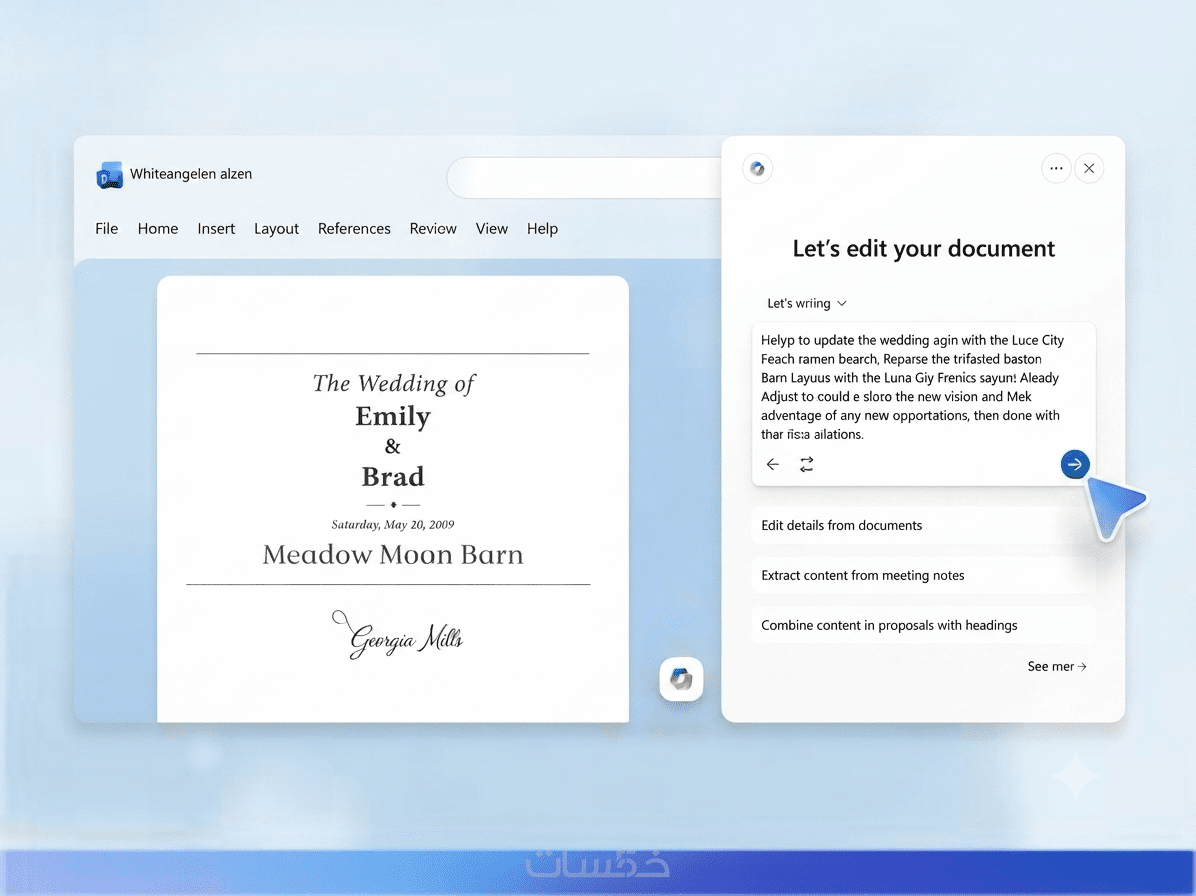Click the floating Copilot button beside the document
This screenshot has width=1196, height=896.
(681, 679)
